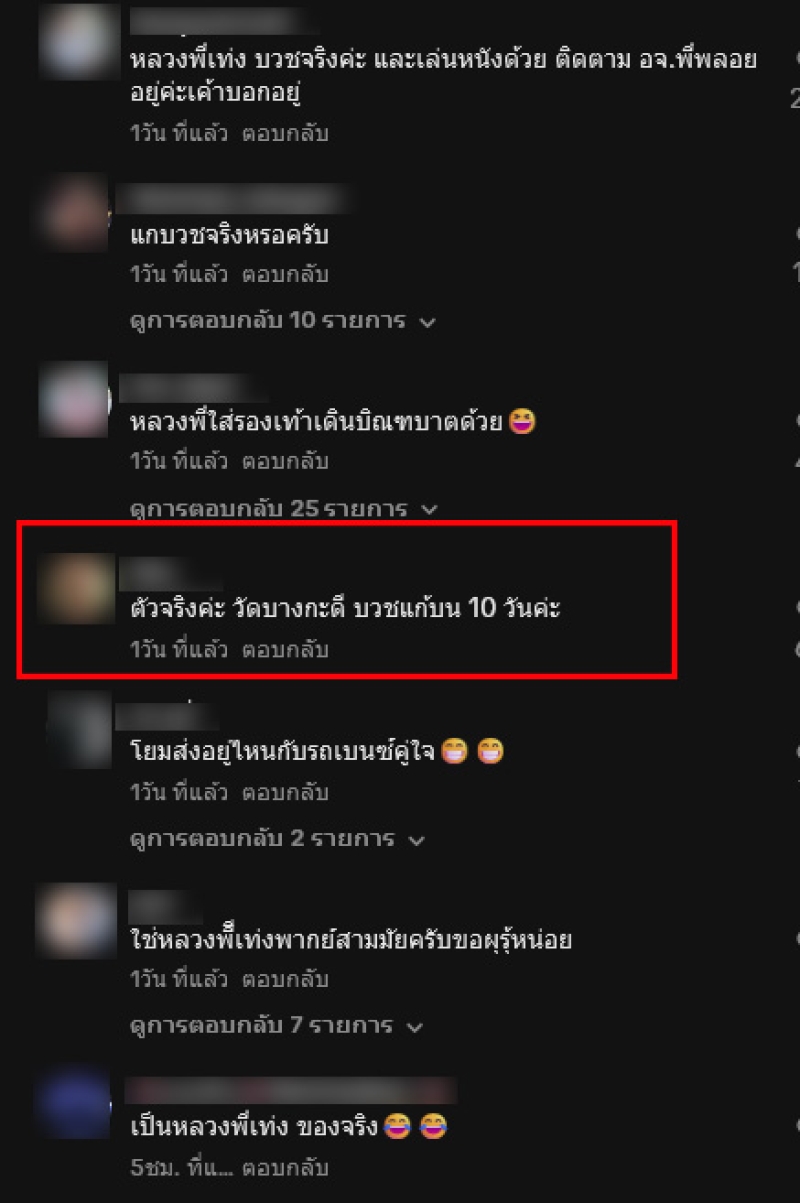Open blue avatar beside "เป็นหลวงพี่เท่ง ของจริง"
The width and height of the screenshot is (800, 1203).
click(72, 1104)
